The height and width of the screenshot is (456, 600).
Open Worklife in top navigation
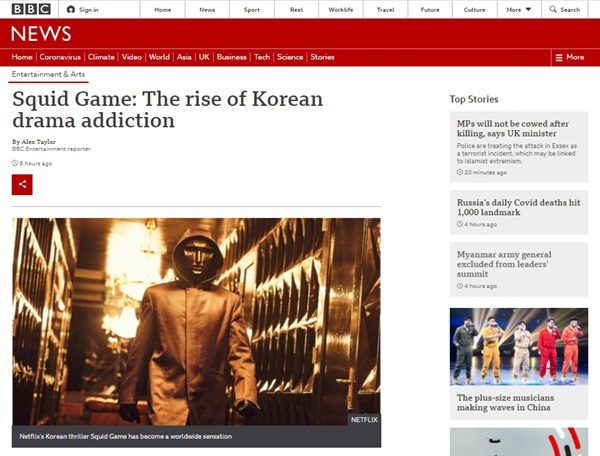pyautogui.click(x=341, y=10)
